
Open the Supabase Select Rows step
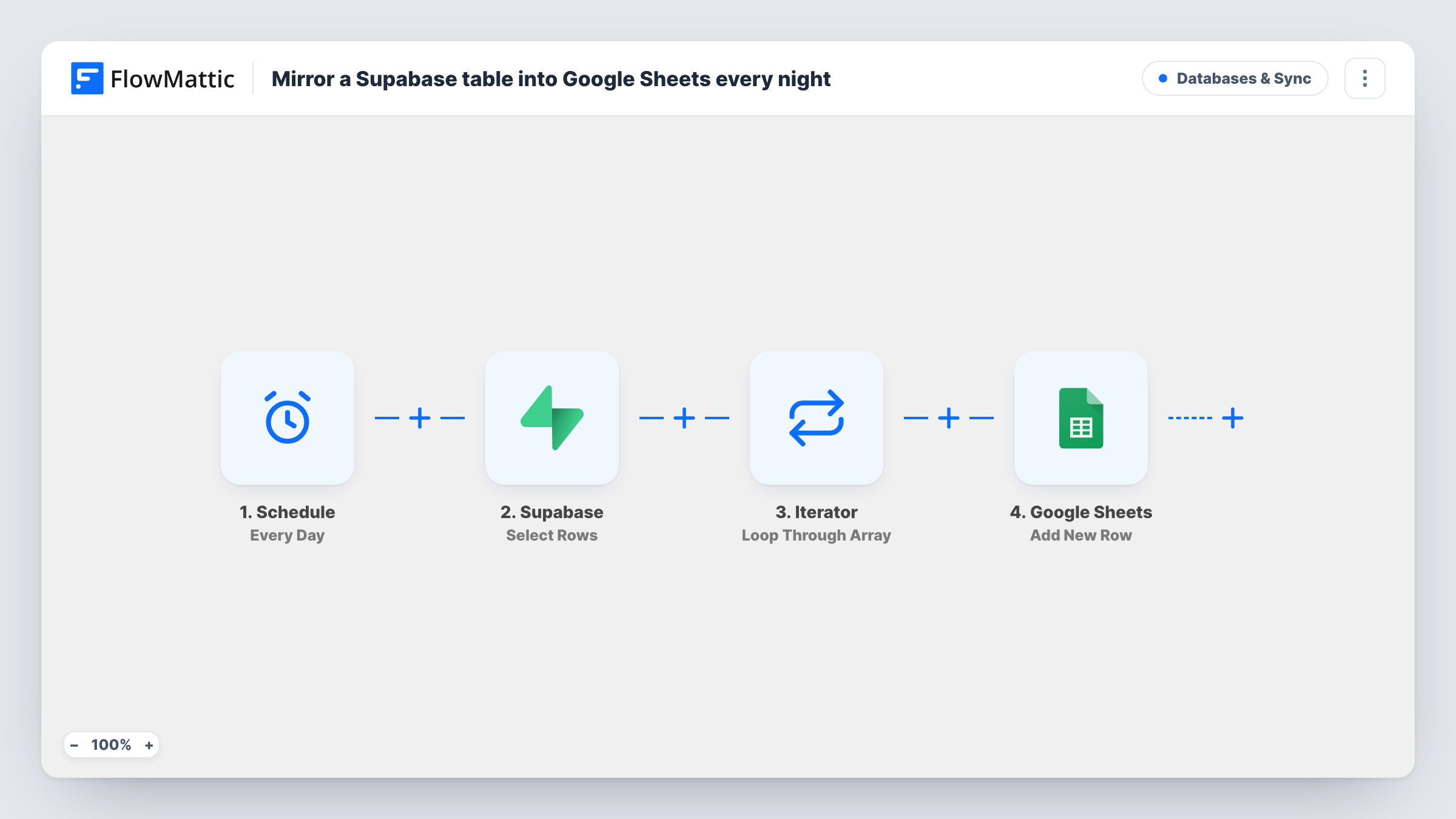point(552,417)
